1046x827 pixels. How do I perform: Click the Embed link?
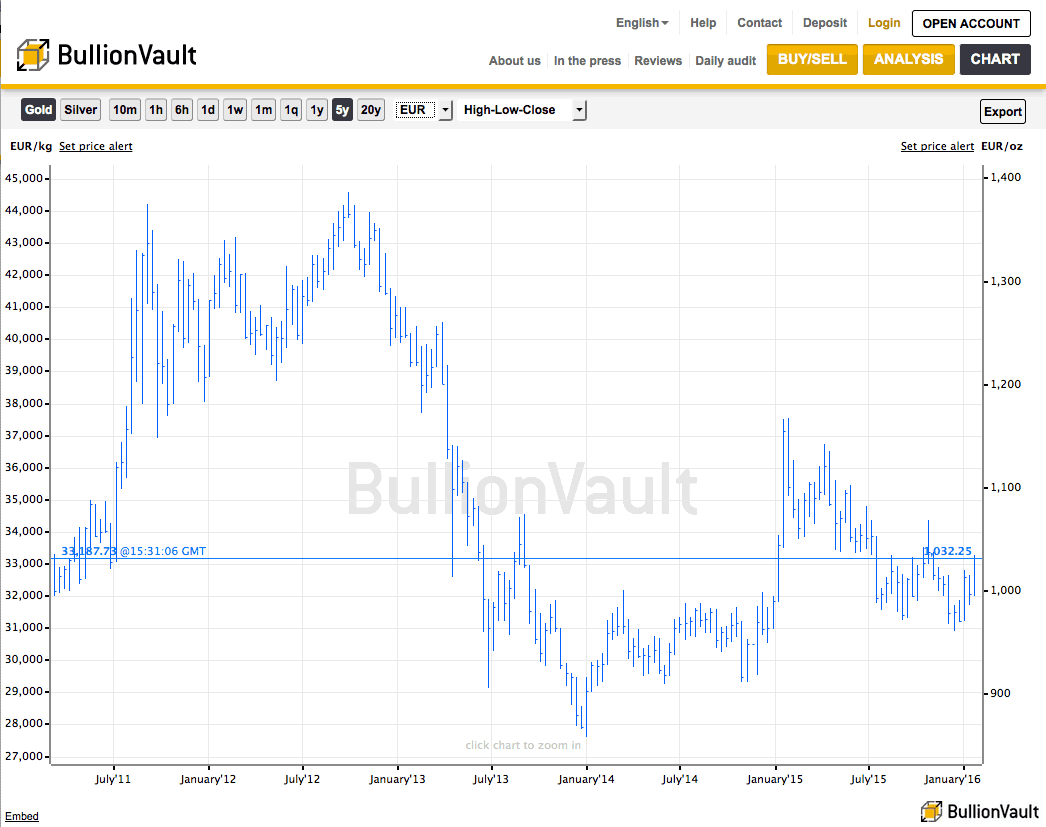pos(22,816)
